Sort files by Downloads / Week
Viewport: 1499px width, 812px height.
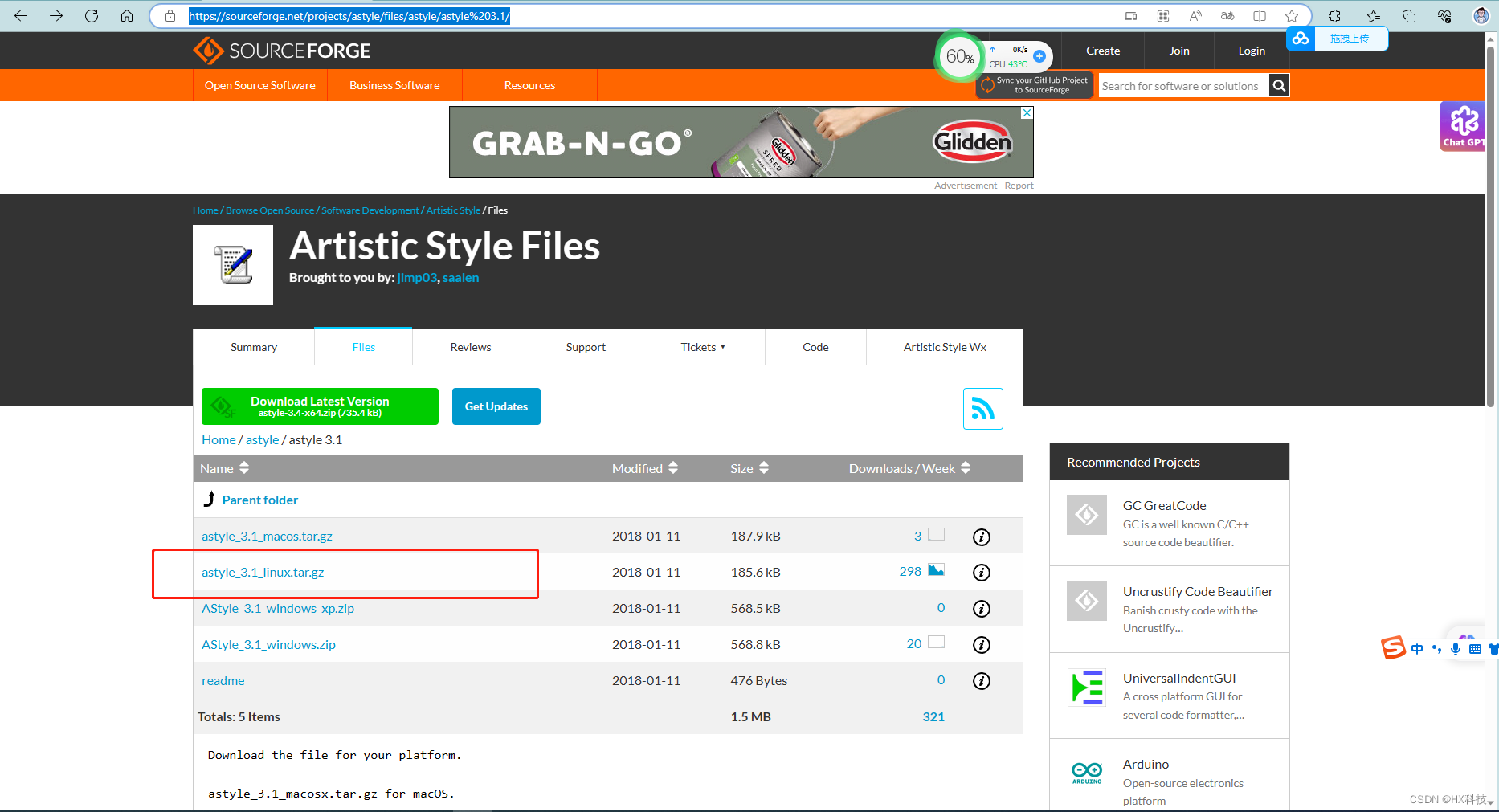pos(910,468)
